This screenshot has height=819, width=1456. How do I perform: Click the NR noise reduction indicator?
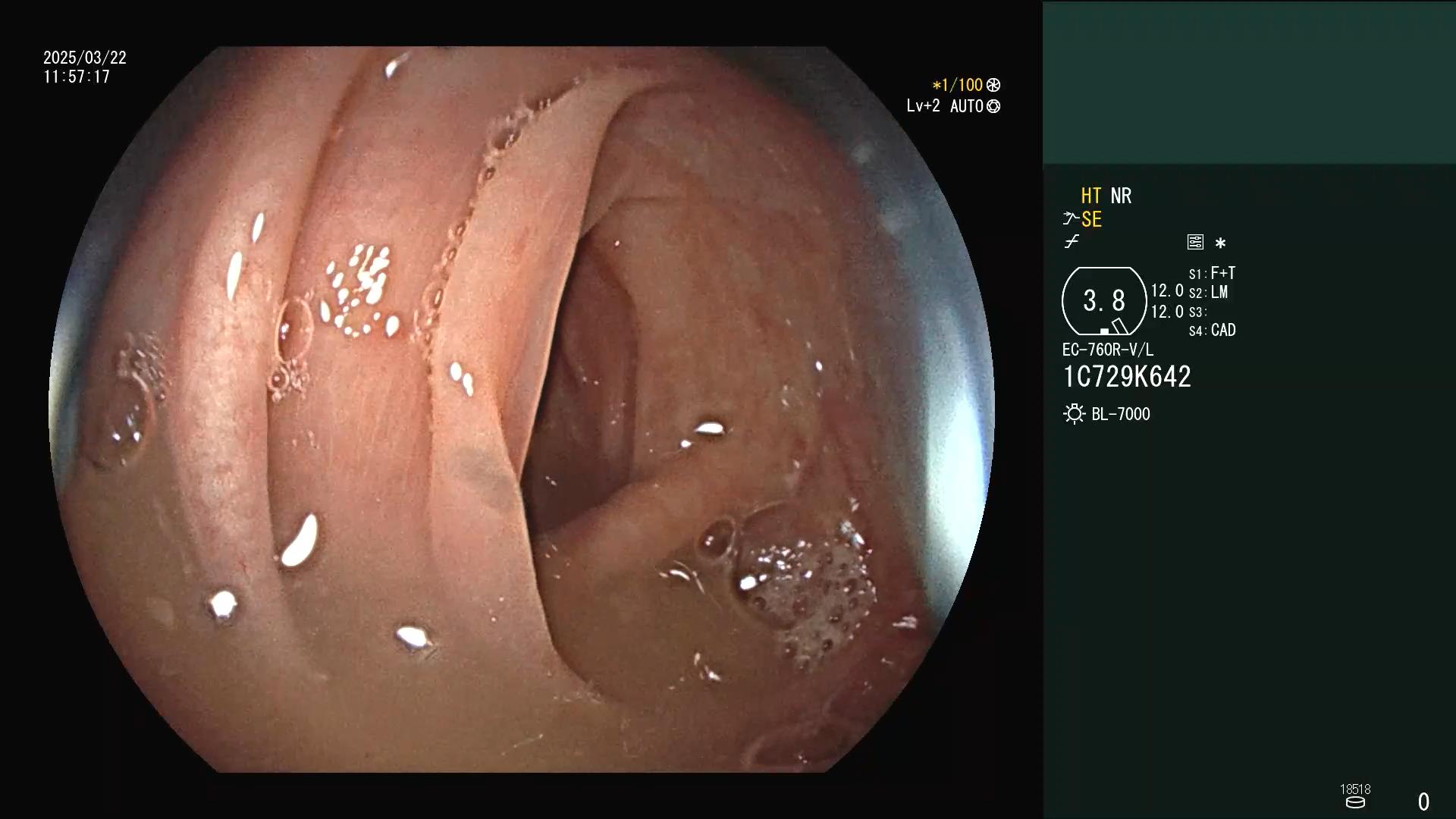1121,196
